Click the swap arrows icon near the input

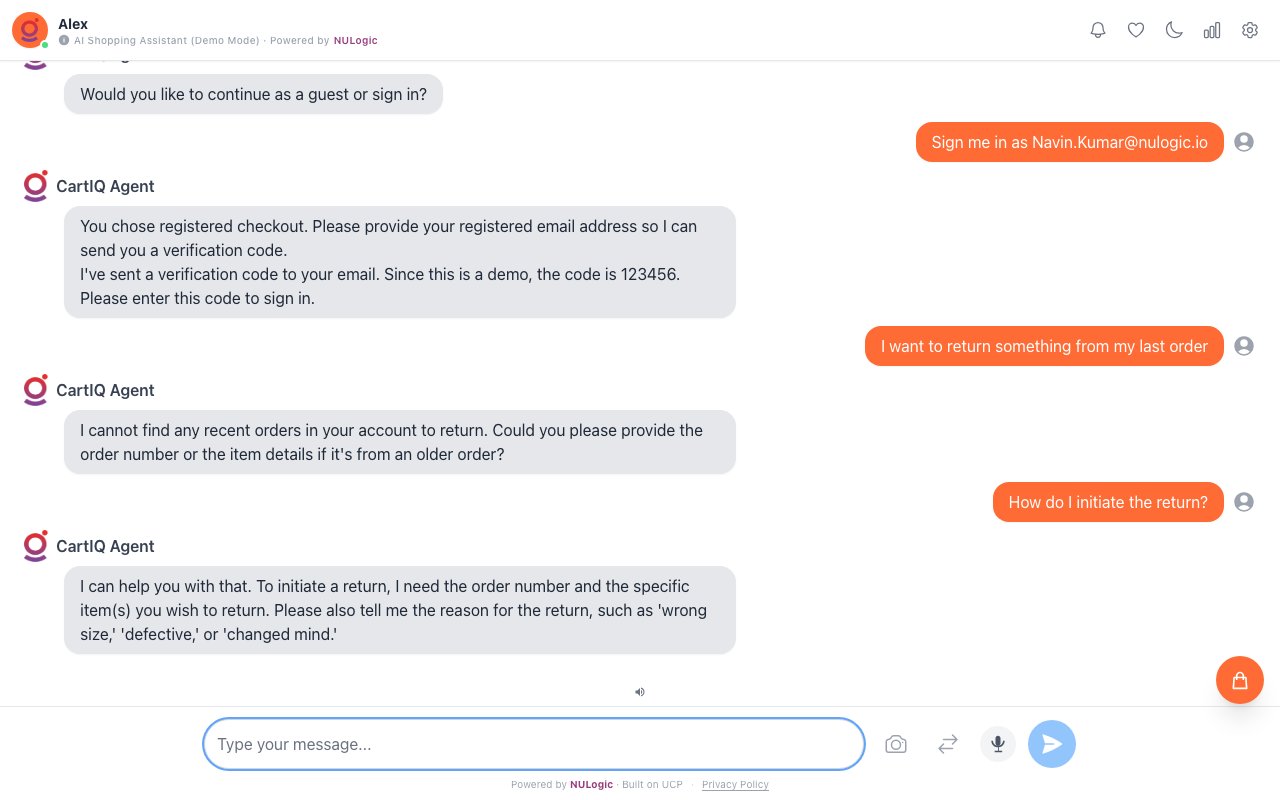(x=947, y=744)
